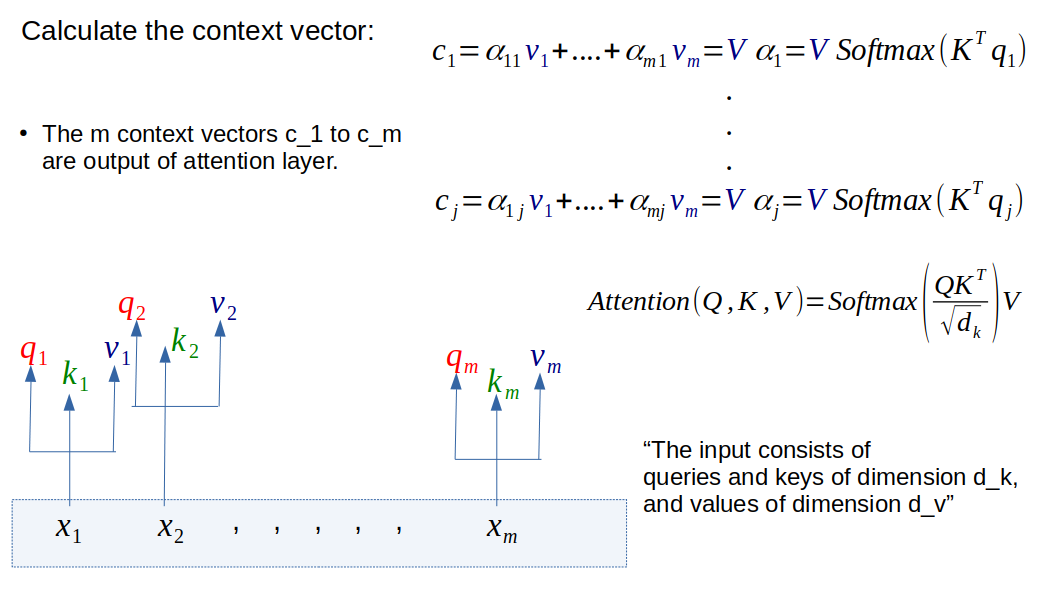Click the red q1 query label
Viewport: 1058px width, 595px height.
coord(33,351)
